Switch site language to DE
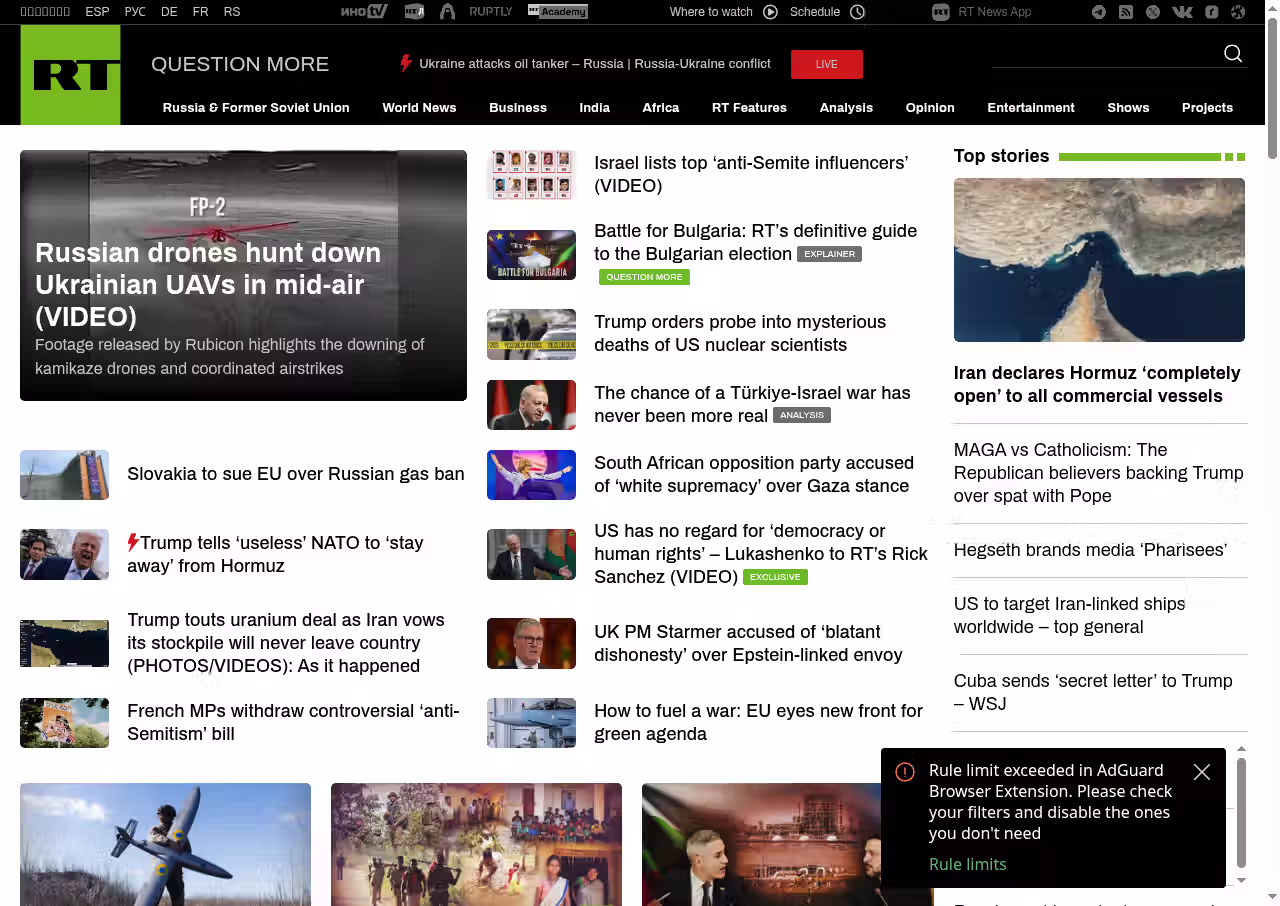This screenshot has height=906, width=1280. [169, 12]
